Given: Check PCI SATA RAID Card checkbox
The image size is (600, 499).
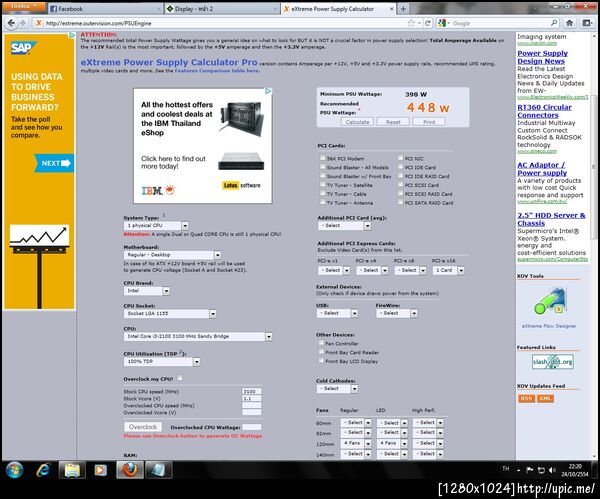Looking at the screenshot, I should [400, 202].
